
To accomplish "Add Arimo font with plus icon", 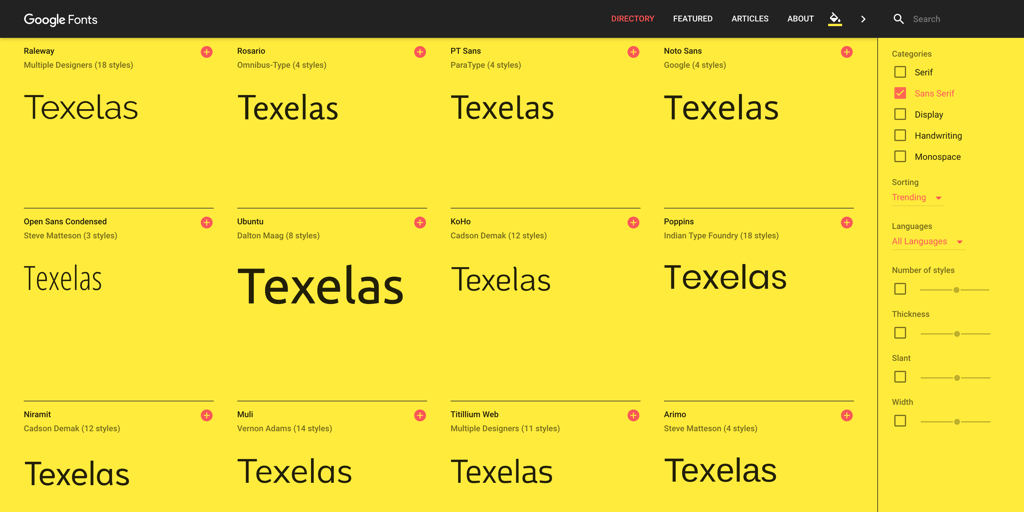I will pos(847,415).
